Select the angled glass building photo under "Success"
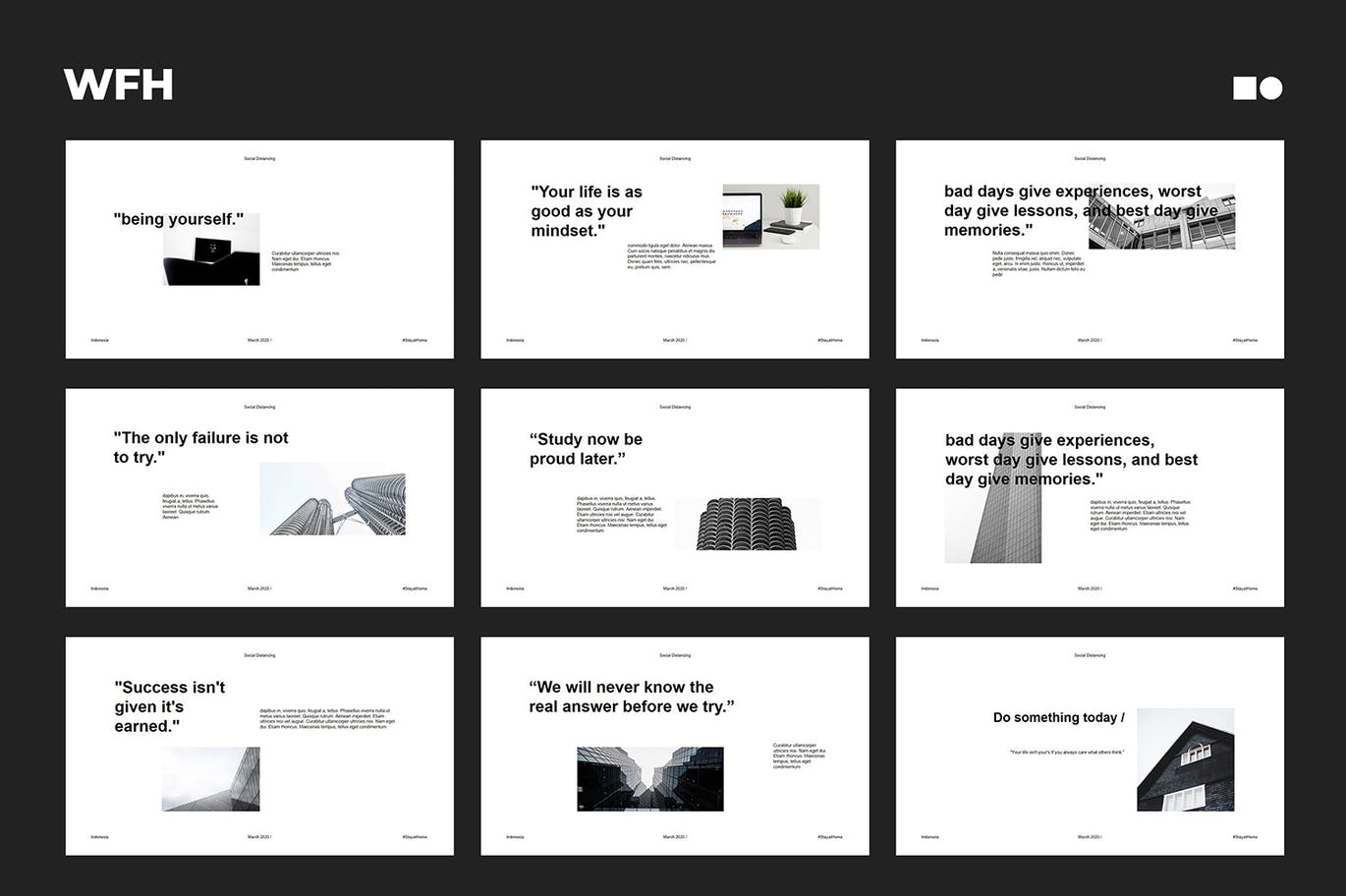This screenshot has height=896, width=1346. (210, 779)
